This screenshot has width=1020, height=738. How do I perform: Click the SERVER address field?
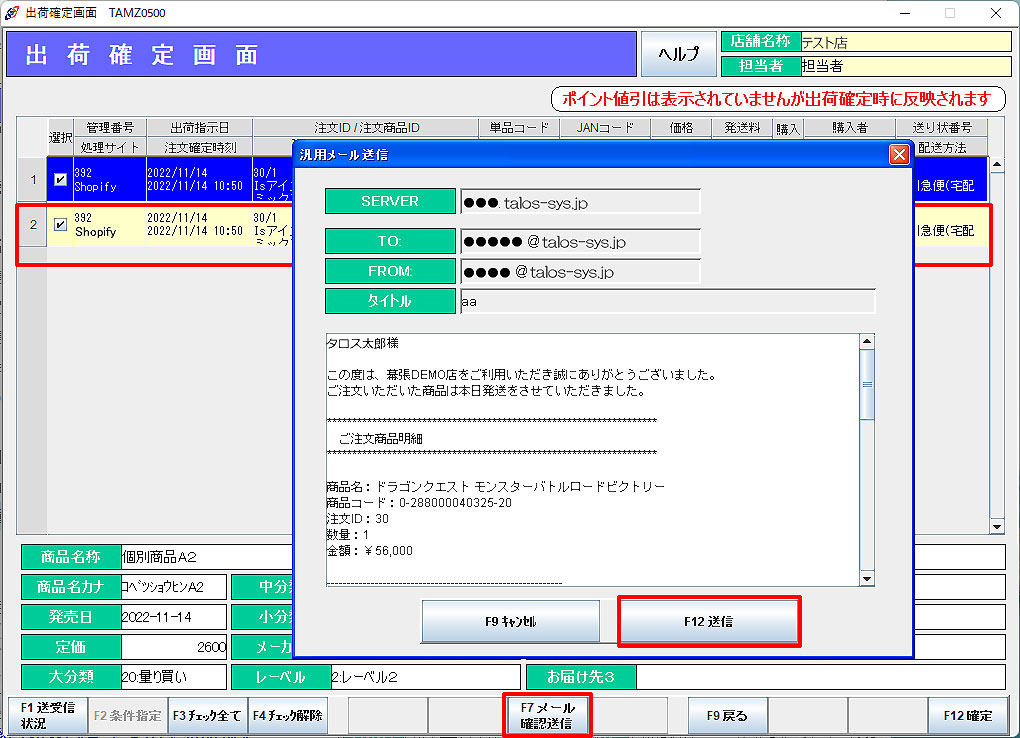580,202
